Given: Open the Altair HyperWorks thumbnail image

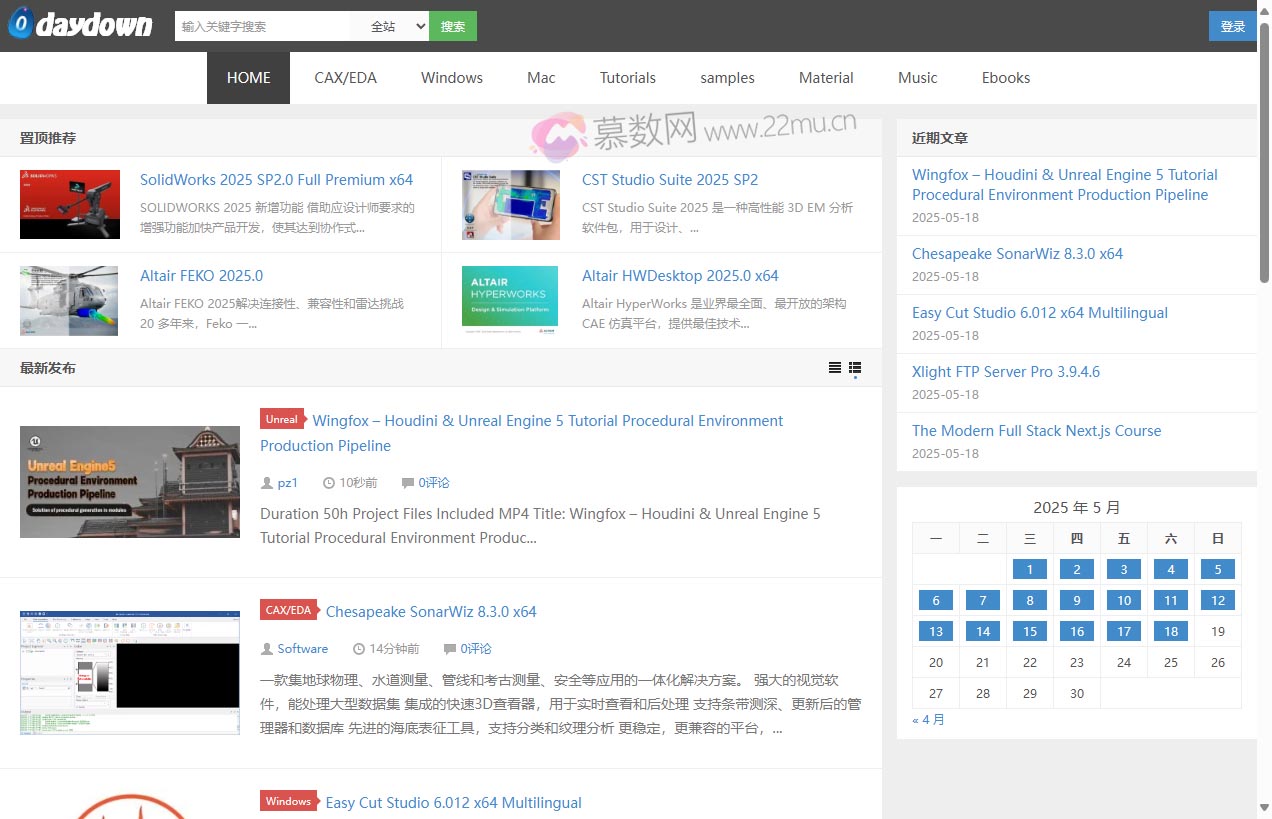Looking at the screenshot, I should pyautogui.click(x=510, y=296).
